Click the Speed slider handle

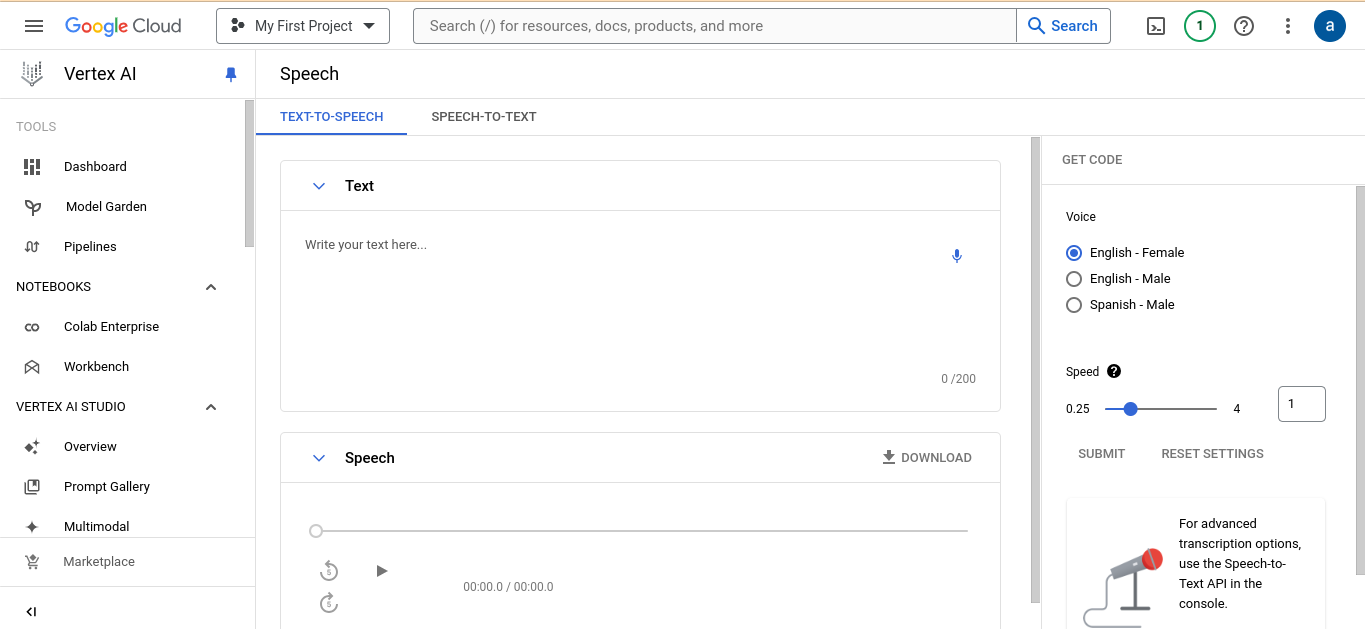click(x=1131, y=409)
